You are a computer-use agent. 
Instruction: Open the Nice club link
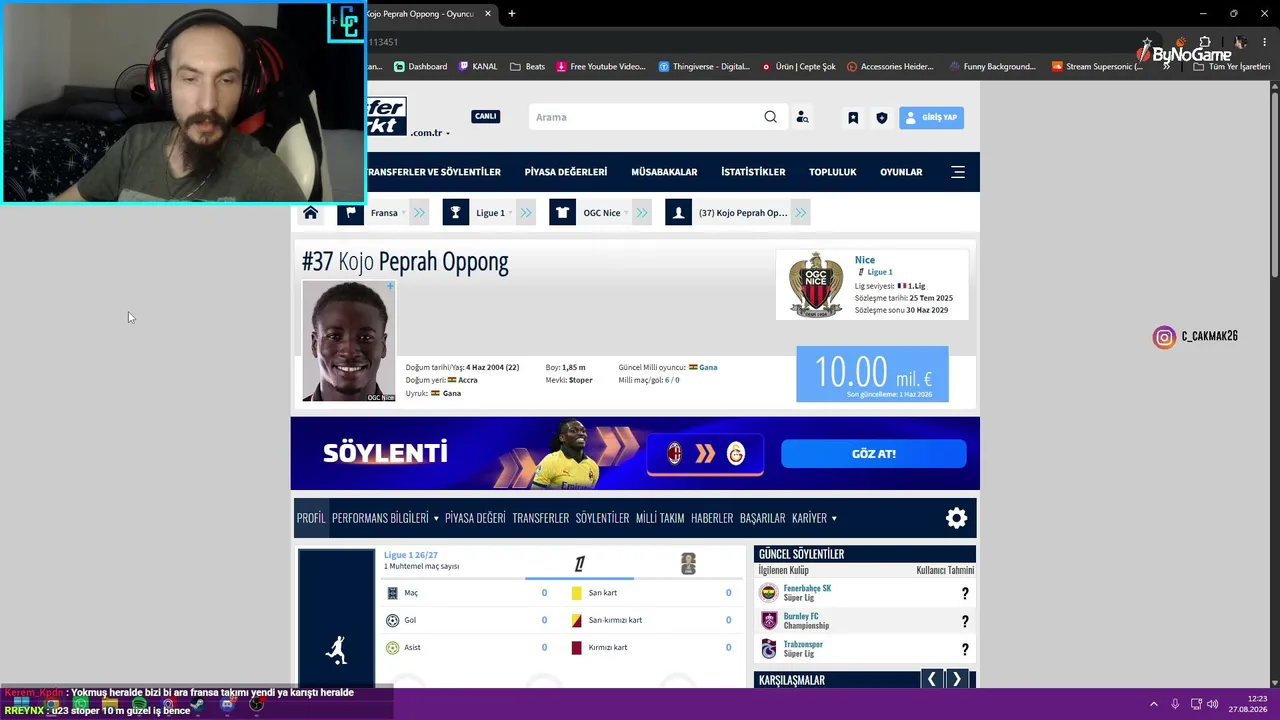865,260
